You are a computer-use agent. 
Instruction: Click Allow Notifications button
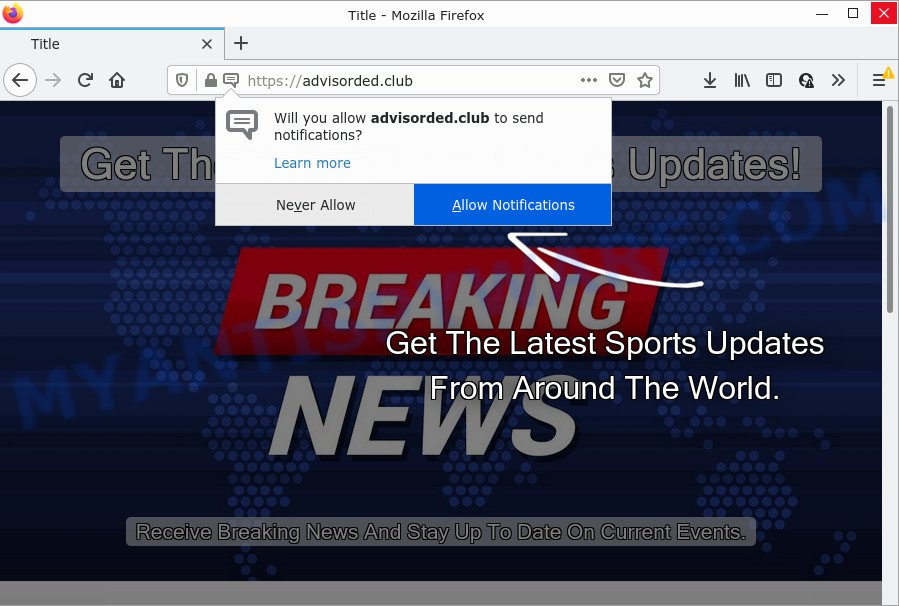point(513,205)
